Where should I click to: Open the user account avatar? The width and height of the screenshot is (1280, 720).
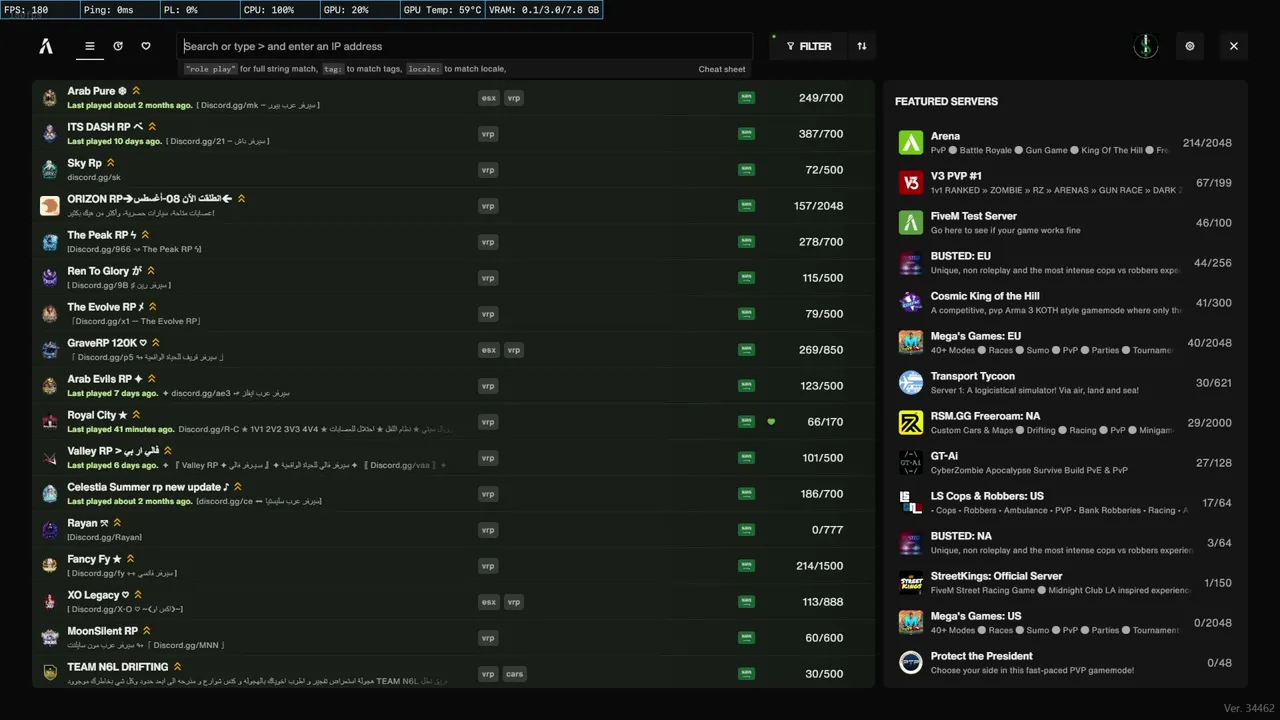coord(1146,46)
